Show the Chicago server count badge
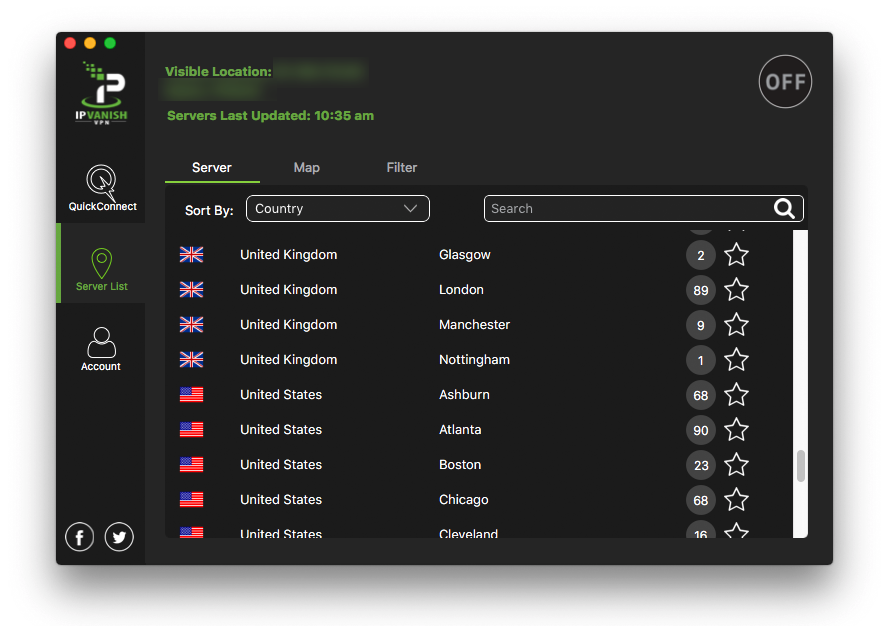 tap(701, 500)
